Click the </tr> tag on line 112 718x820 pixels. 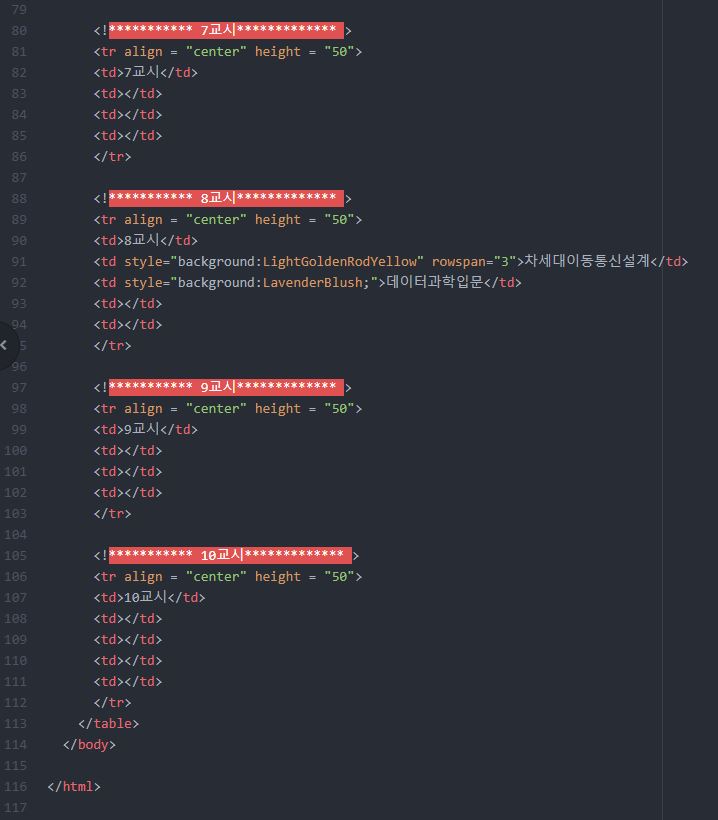[x=112, y=702]
